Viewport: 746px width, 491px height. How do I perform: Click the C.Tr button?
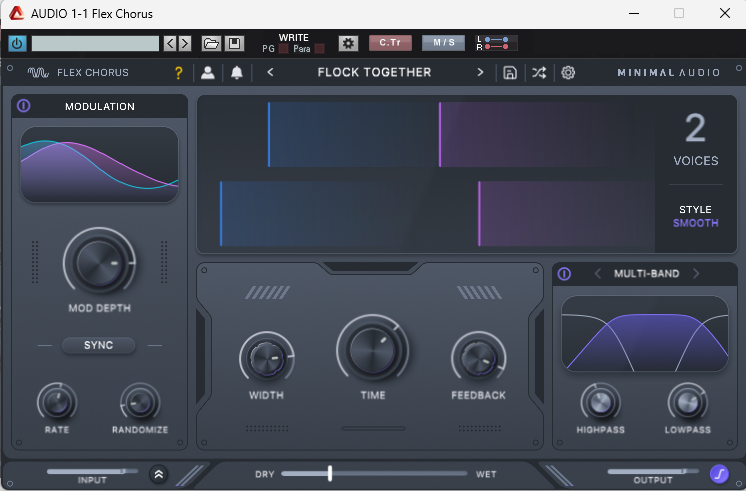[x=390, y=43]
